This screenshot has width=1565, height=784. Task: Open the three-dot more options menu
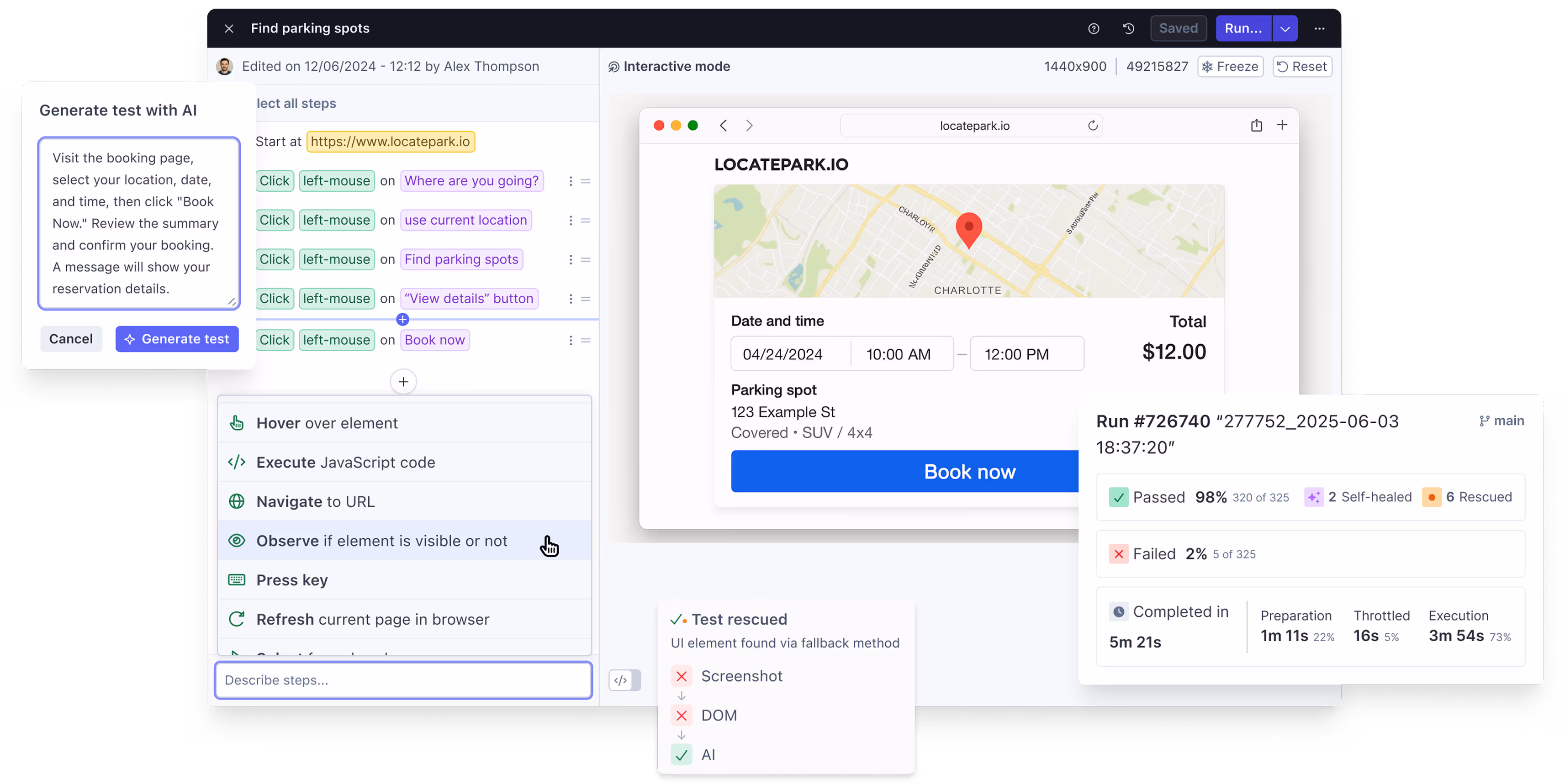[1320, 29]
